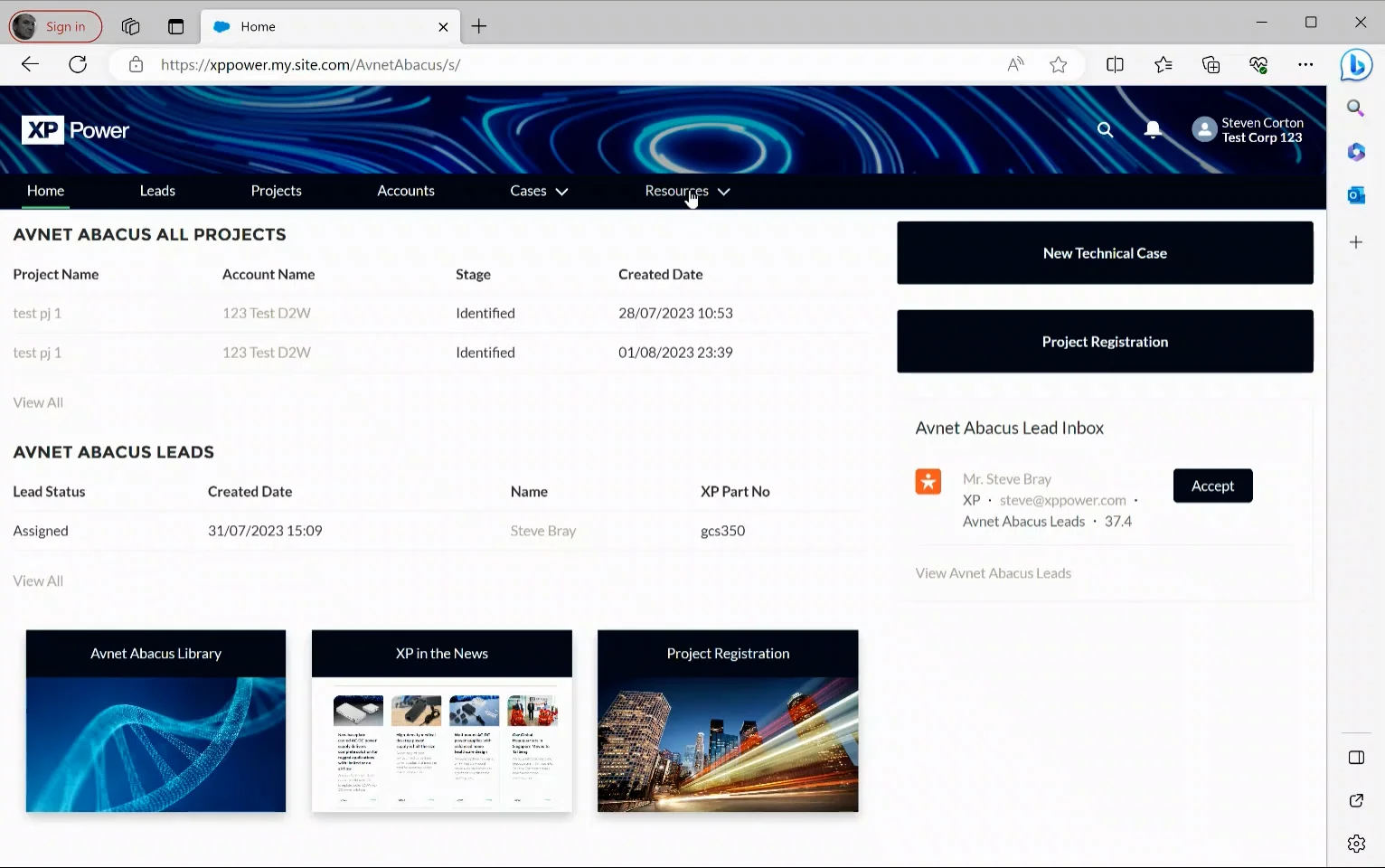The height and width of the screenshot is (868, 1385).
Task: Open Avnet Abacus Library tile
Action: (155, 721)
